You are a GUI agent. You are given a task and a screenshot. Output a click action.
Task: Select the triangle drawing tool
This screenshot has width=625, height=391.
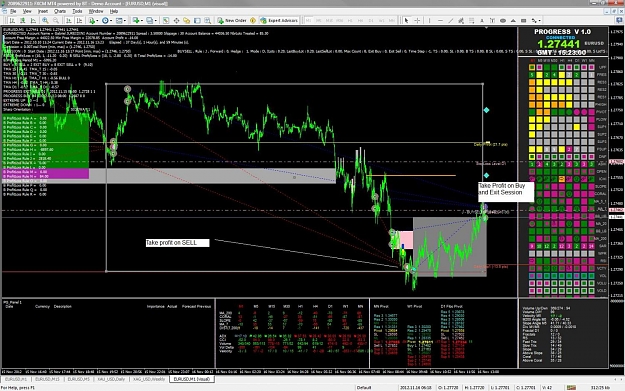tap(513, 20)
